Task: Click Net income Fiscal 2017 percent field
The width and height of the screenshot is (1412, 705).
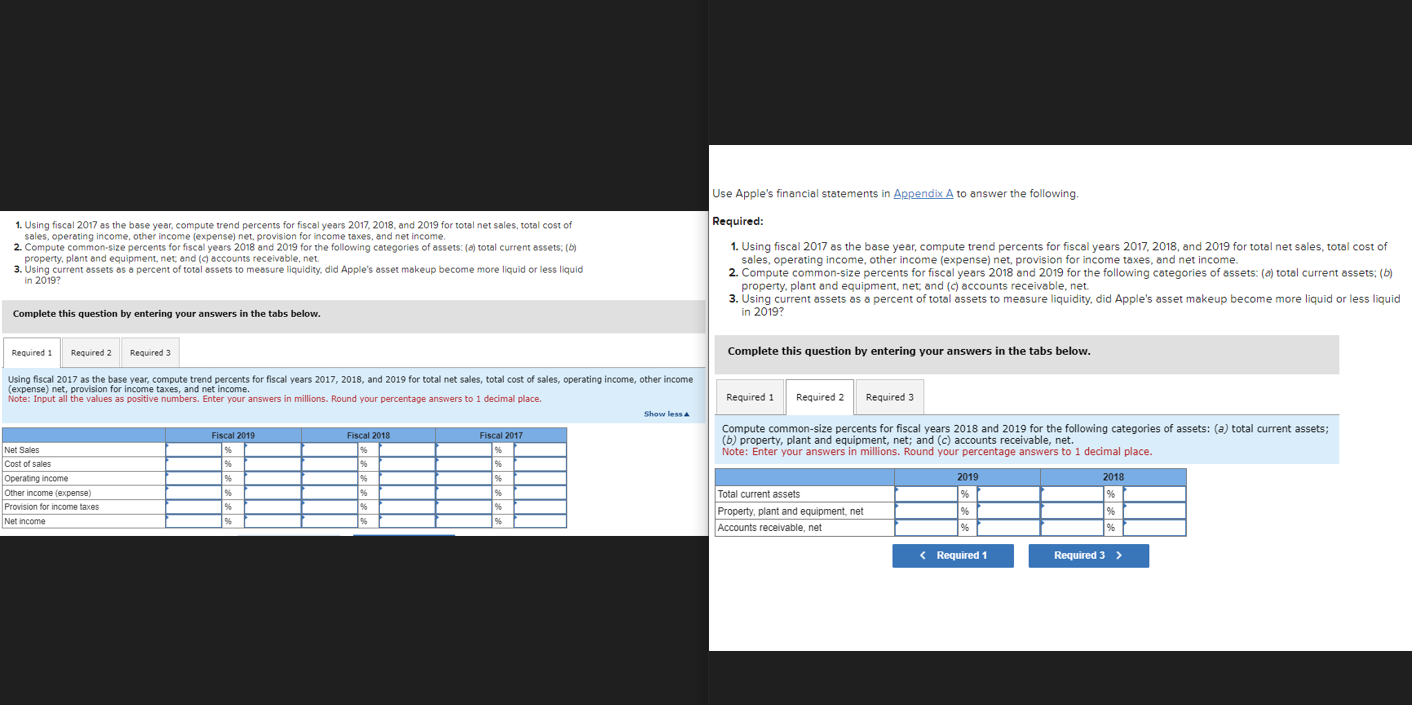Action: tap(462, 519)
